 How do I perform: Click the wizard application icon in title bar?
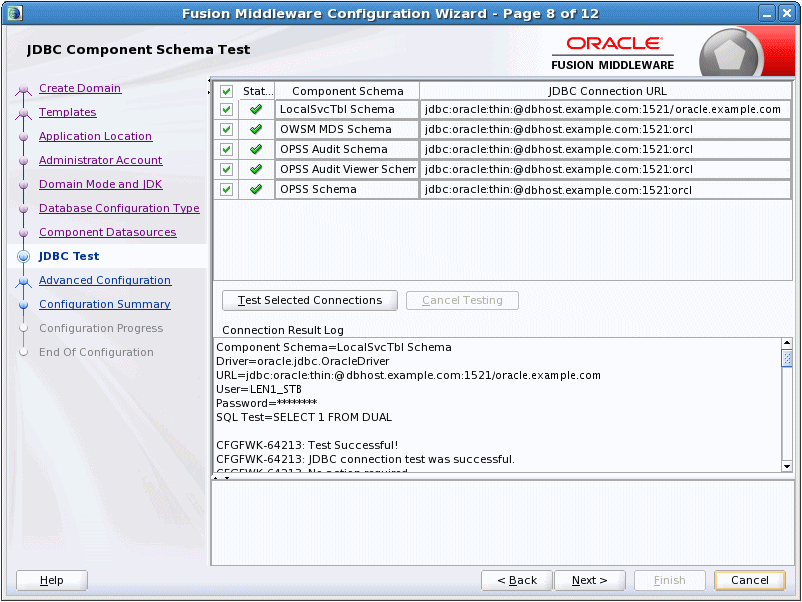[x=14, y=13]
